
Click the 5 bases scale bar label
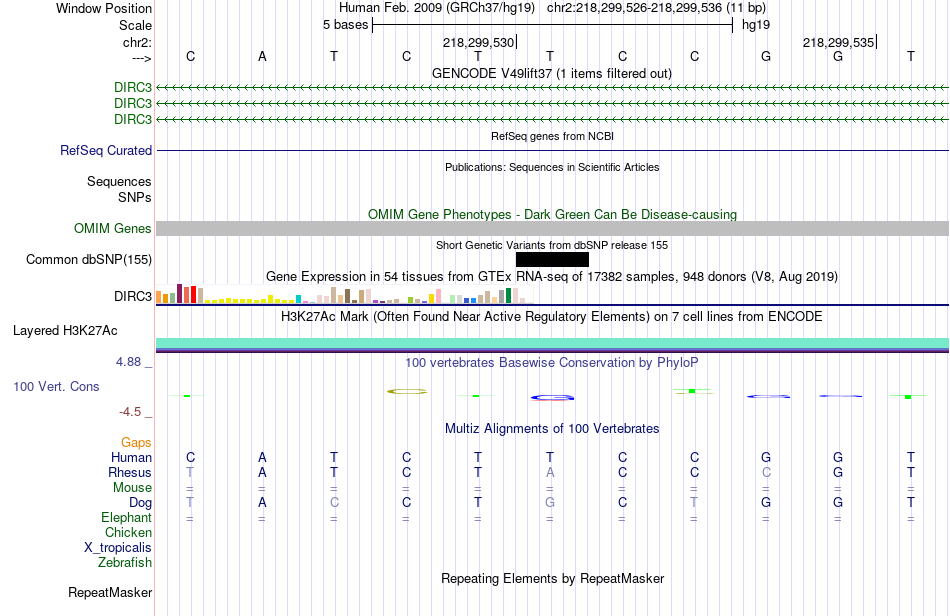click(x=345, y=25)
